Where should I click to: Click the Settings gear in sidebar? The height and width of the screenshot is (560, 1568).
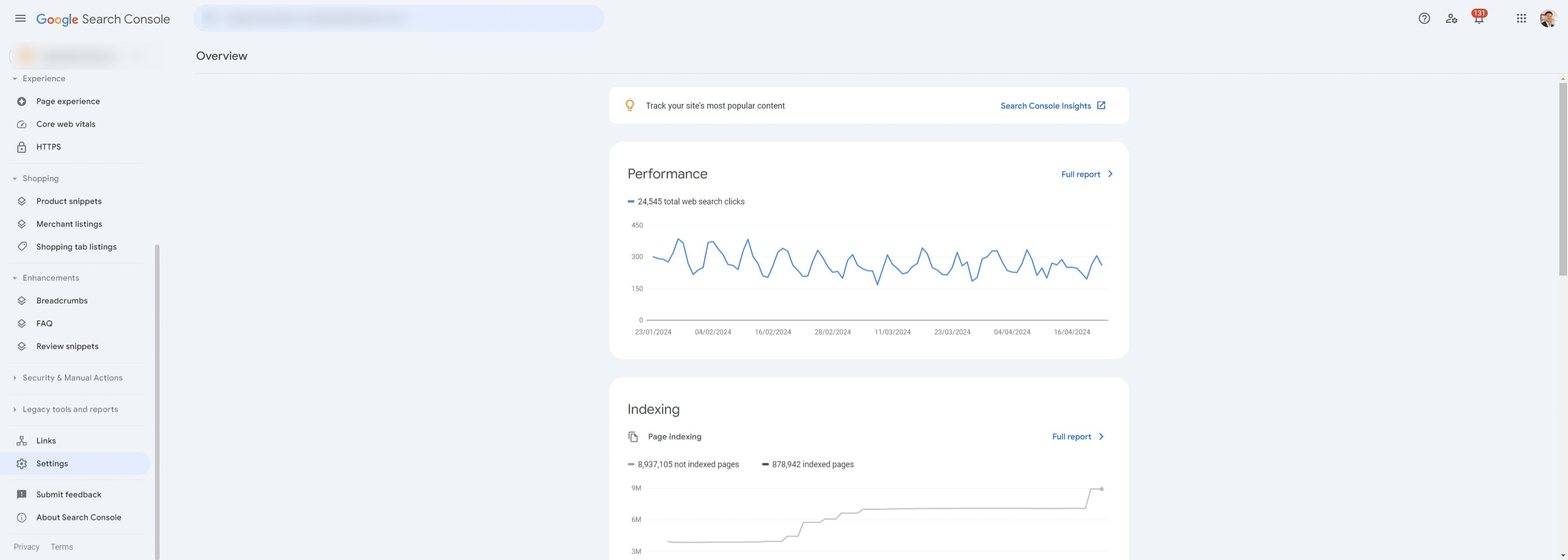pos(22,464)
